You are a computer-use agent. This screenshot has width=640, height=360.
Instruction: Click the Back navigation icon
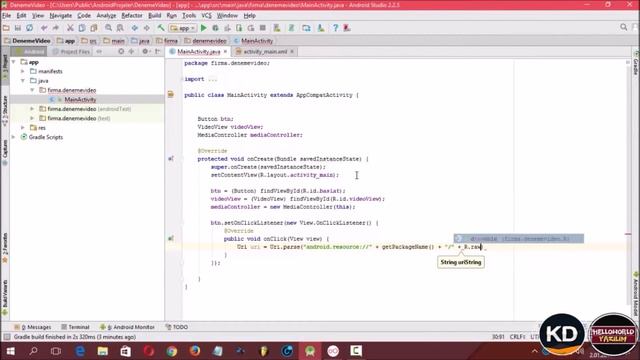pos(134,28)
